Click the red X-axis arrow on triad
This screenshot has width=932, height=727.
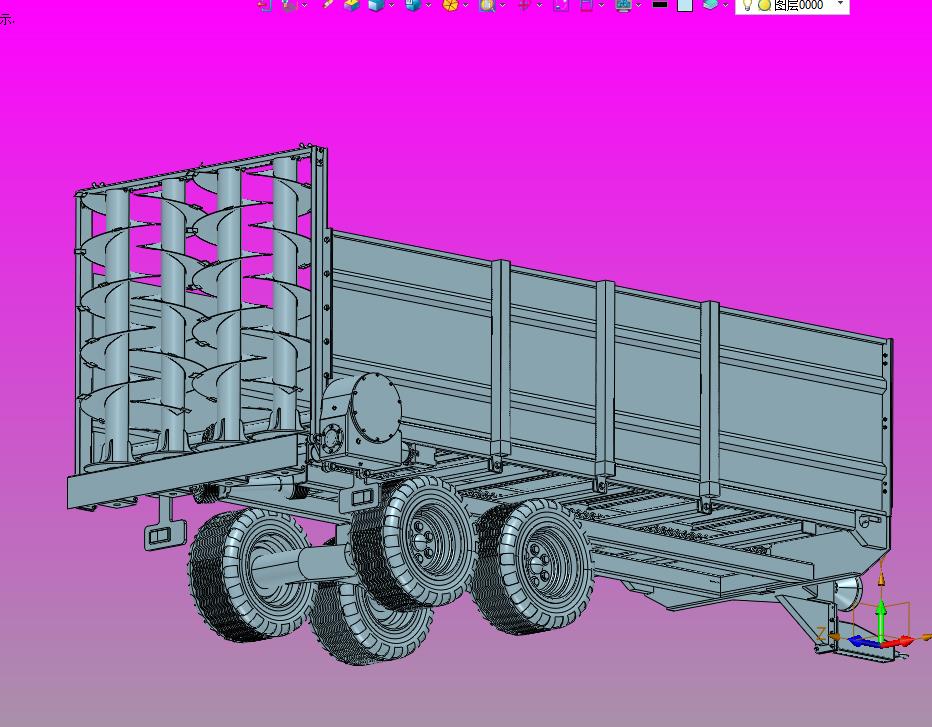pos(898,641)
